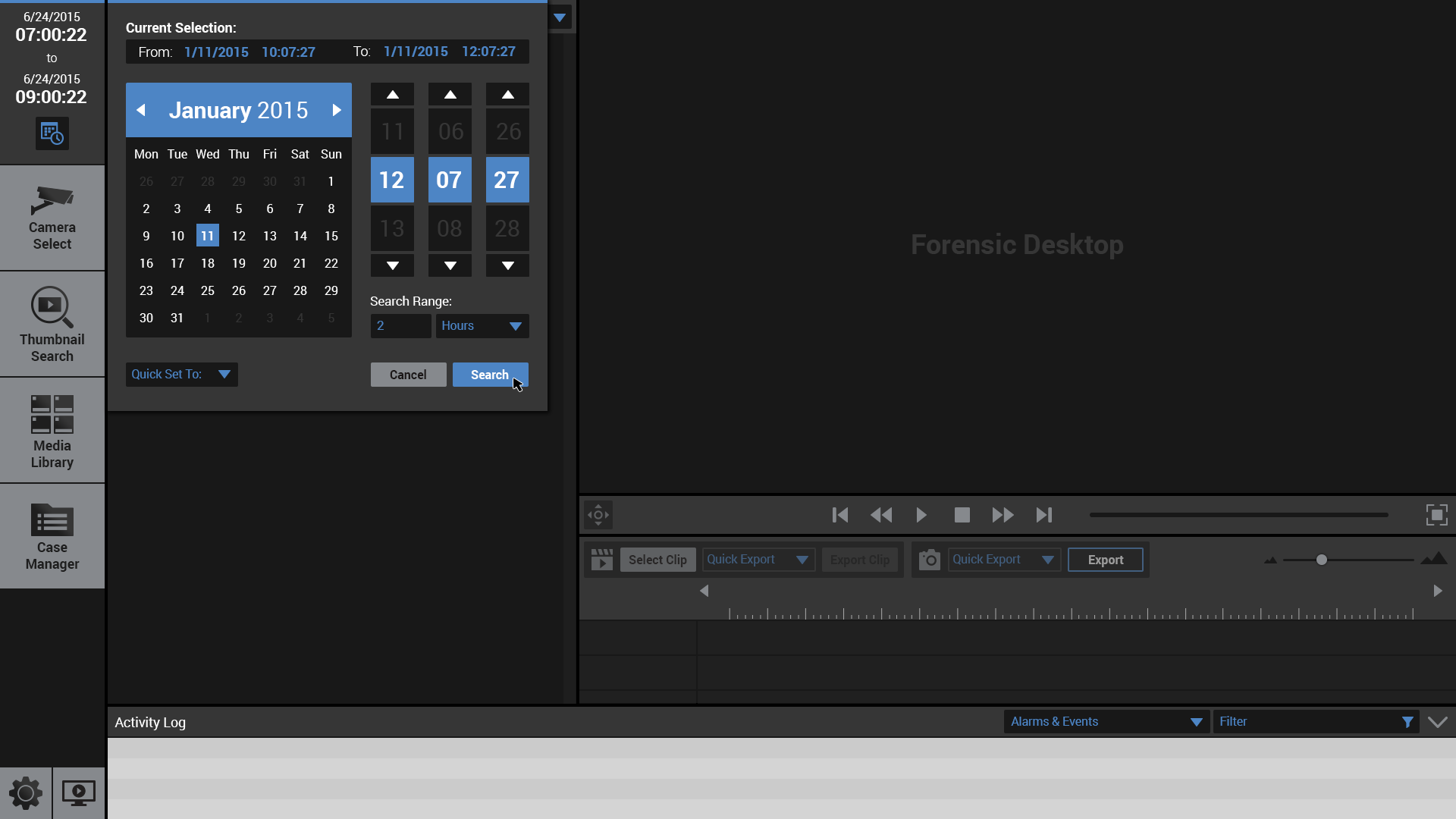The height and width of the screenshot is (819, 1456).
Task: Open the Hours search range dropdown
Action: (x=482, y=326)
